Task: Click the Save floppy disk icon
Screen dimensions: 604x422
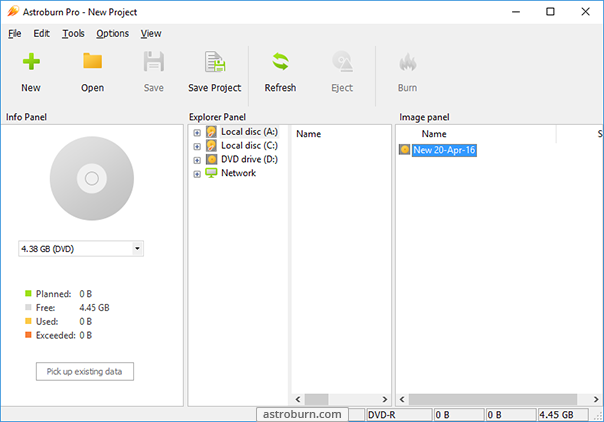Action: (154, 62)
